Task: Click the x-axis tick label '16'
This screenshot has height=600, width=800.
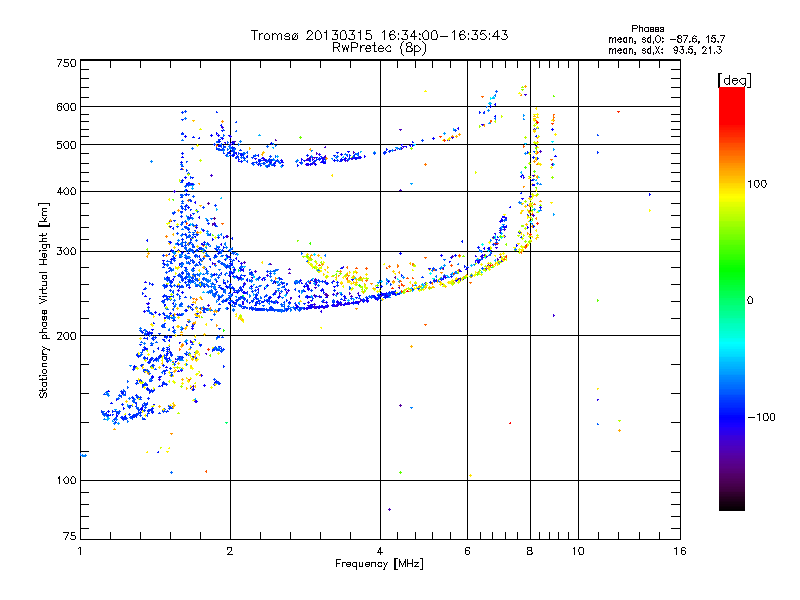Action: click(x=680, y=551)
